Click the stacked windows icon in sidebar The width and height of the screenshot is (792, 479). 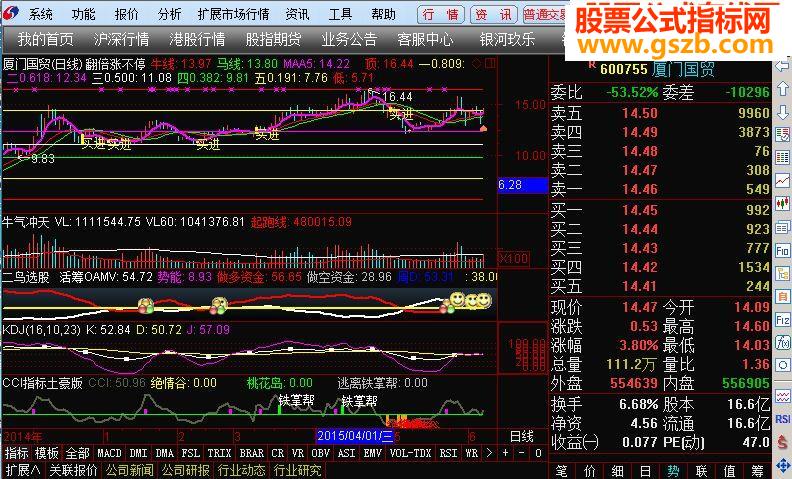(782, 227)
